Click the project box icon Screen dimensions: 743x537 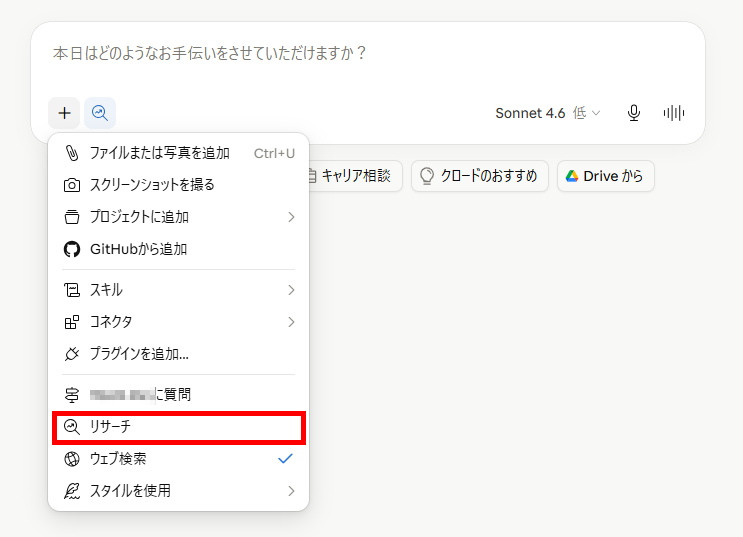click(72, 217)
